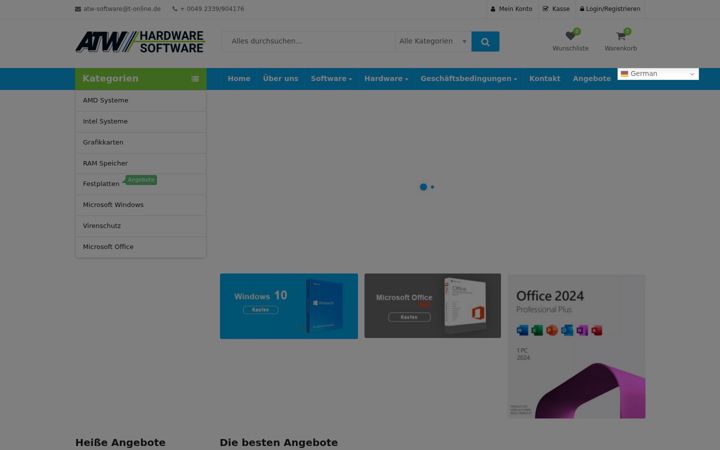Expand the Software menu
The width and height of the screenshot is (720, 450).
pos(331,79)
